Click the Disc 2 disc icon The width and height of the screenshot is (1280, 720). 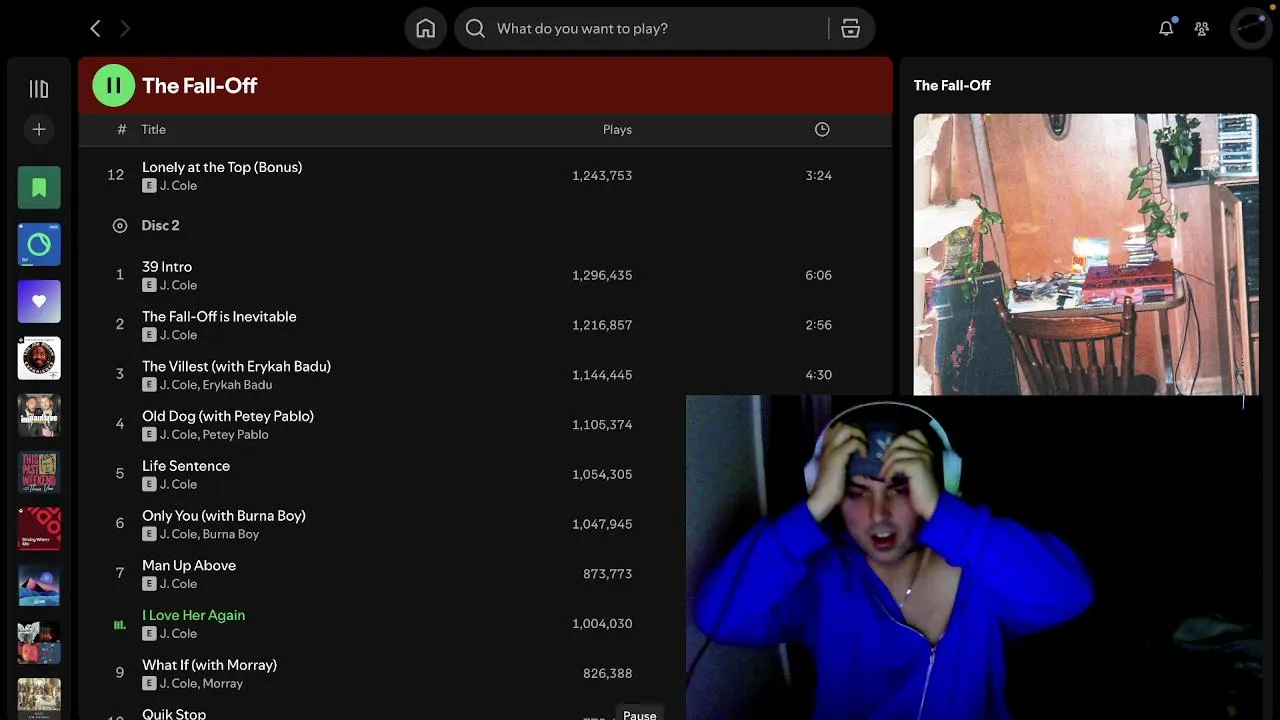pos(120,226)
